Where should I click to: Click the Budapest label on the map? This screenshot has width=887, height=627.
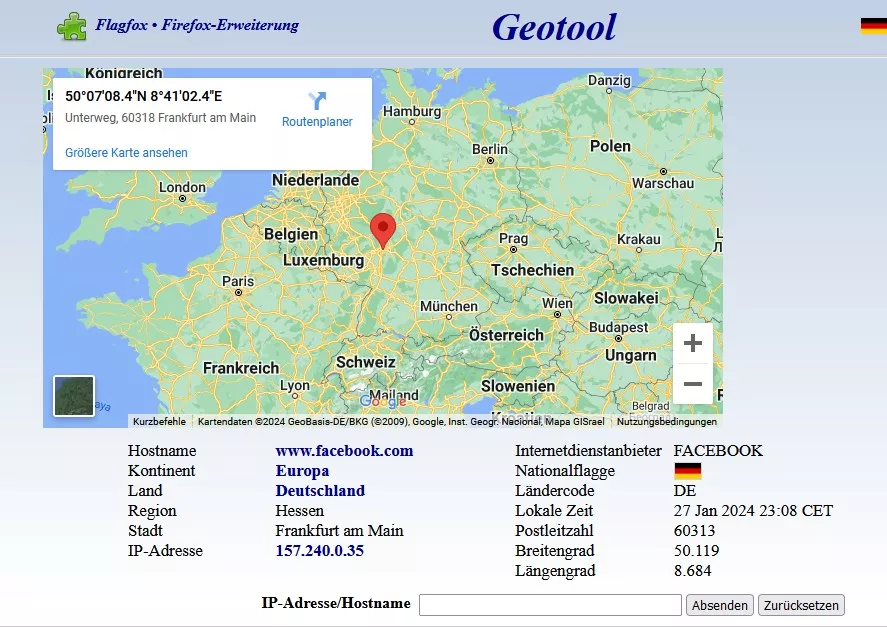(x=619, y=327)
